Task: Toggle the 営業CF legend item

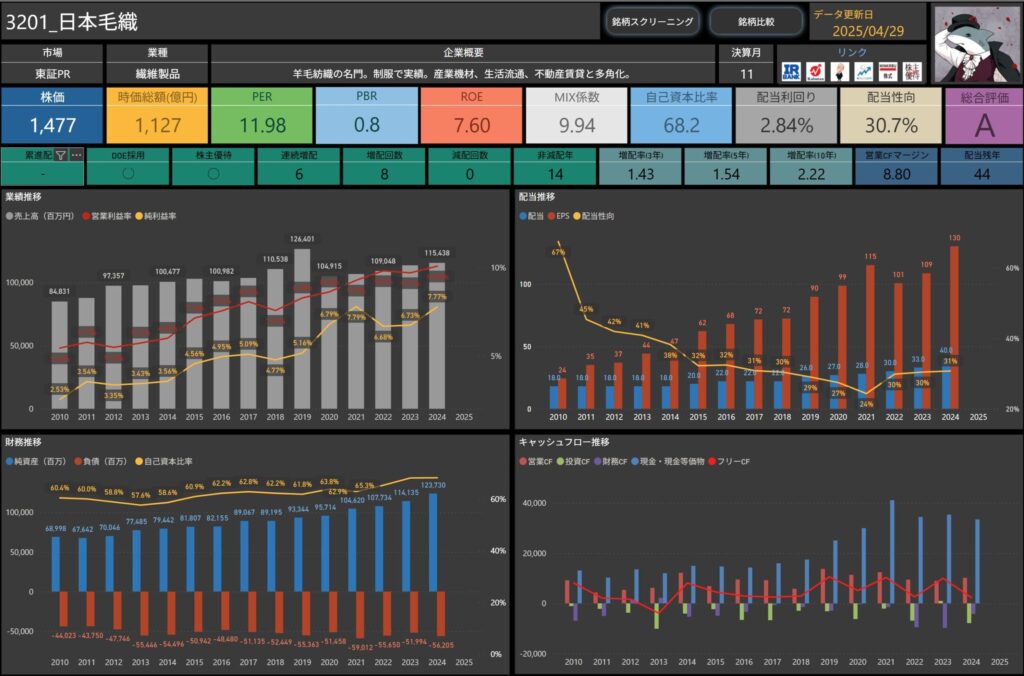Action: tap(536, 462)
